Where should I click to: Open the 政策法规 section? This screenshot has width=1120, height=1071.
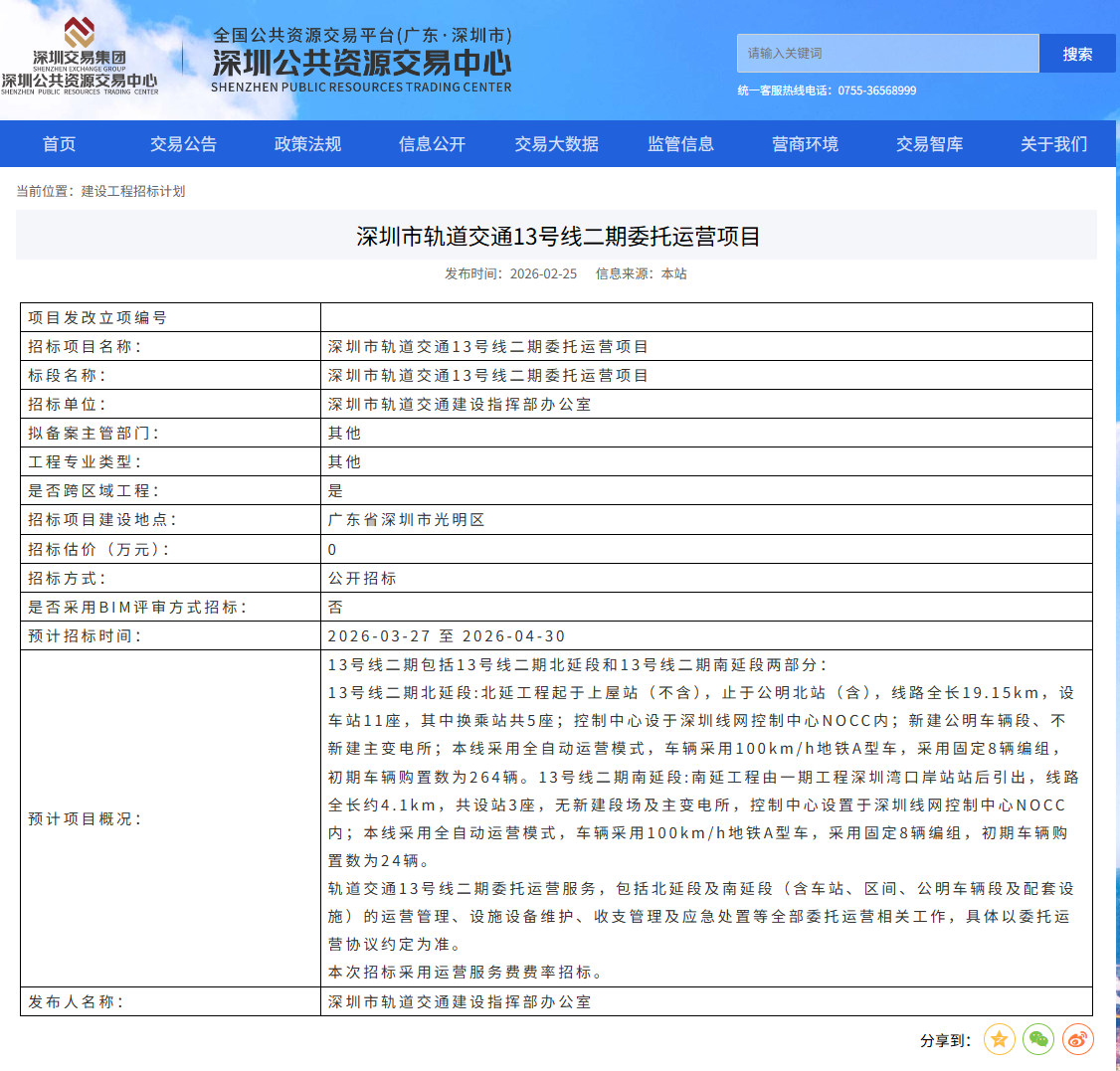pyautogui.click(x=305, y=143)
